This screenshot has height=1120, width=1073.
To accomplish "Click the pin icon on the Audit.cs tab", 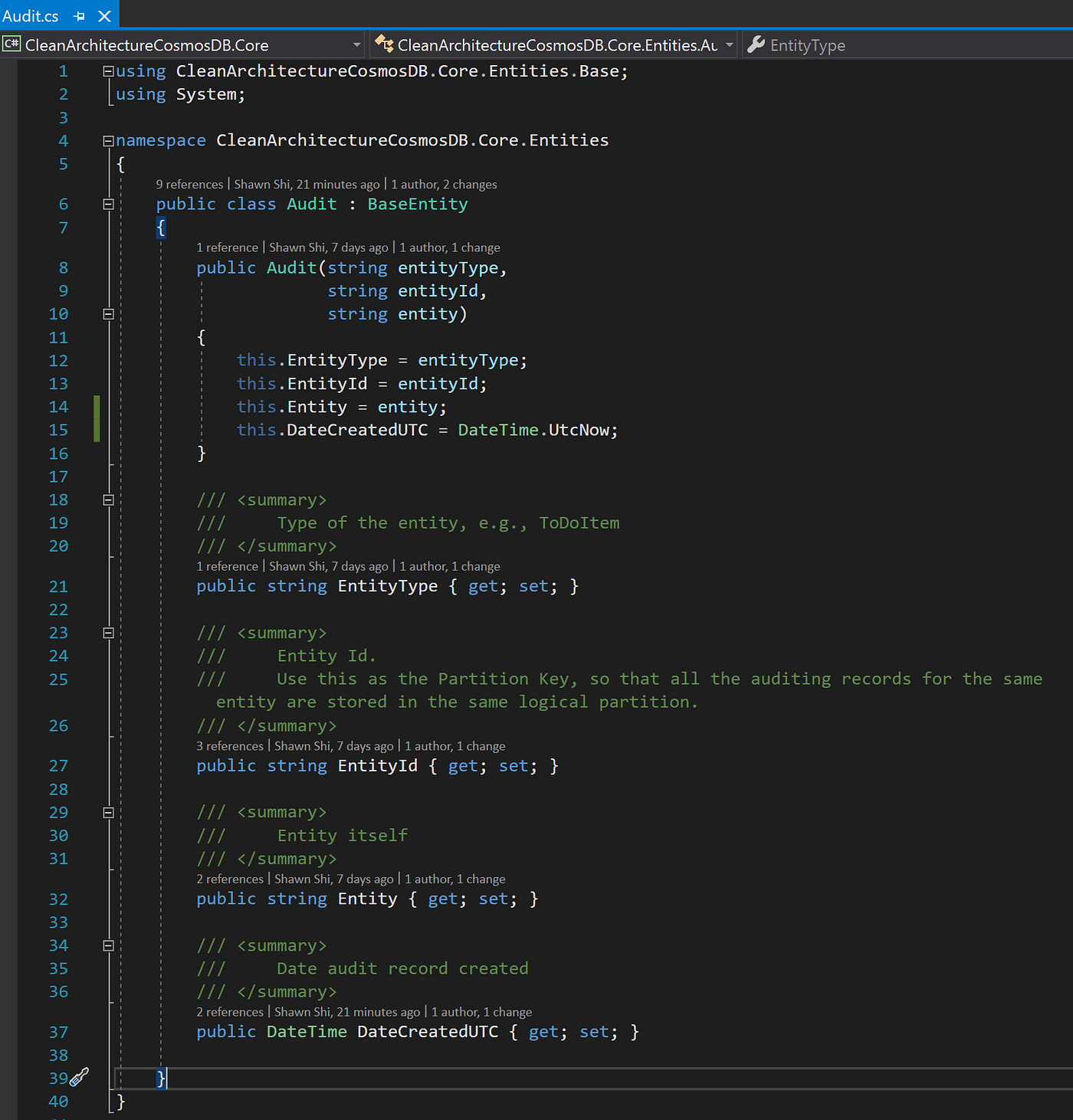I will tap(79, 15).
